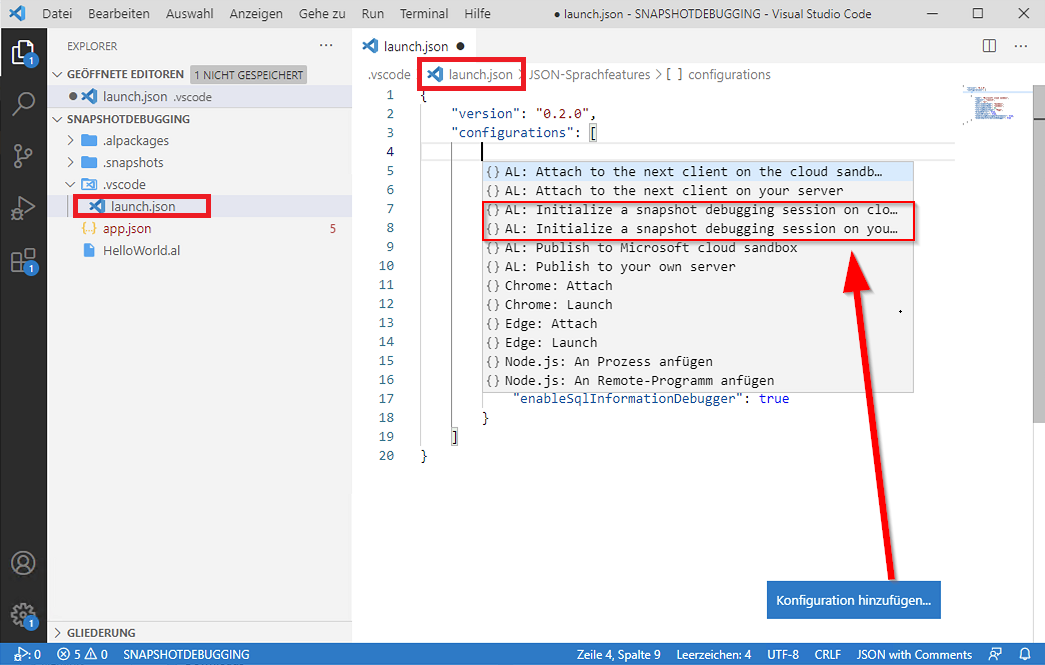Select Edge: Launch suggestion
The image size is (1045, 665).
698,342
